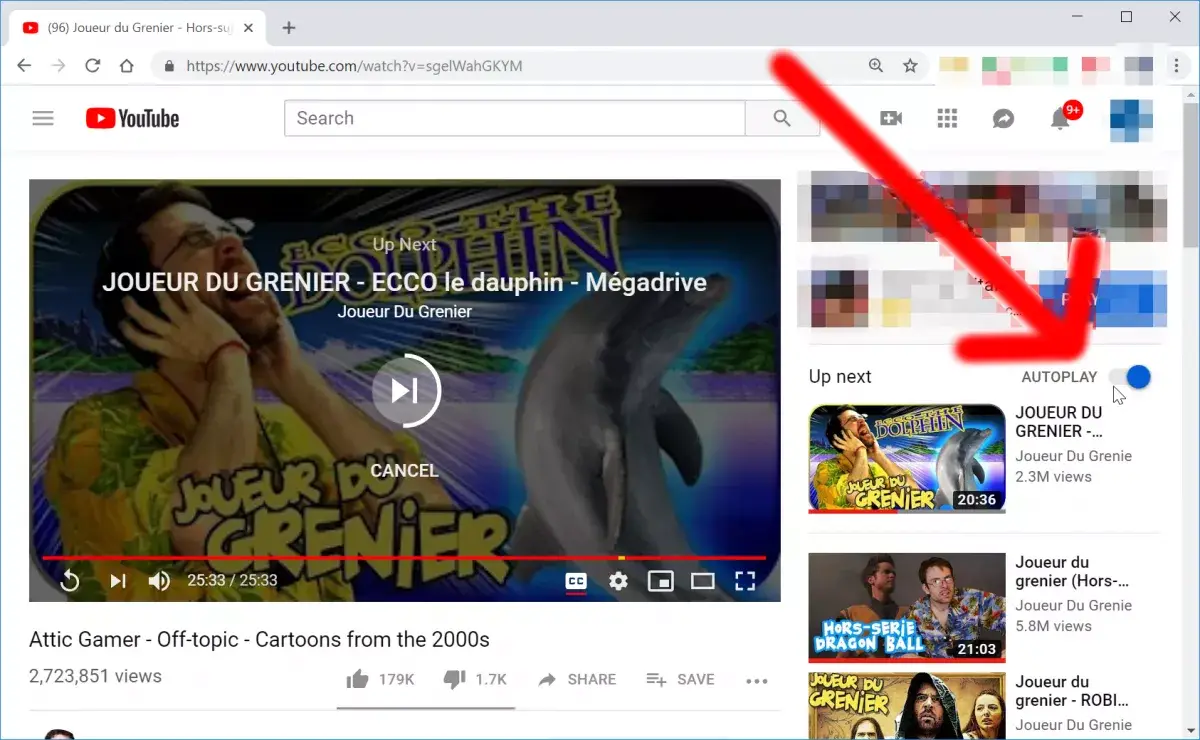This screenshot has height=740, width=1200.
Task: Close the Joueur du Grenier tab
Action: click(x=247, y=28)
